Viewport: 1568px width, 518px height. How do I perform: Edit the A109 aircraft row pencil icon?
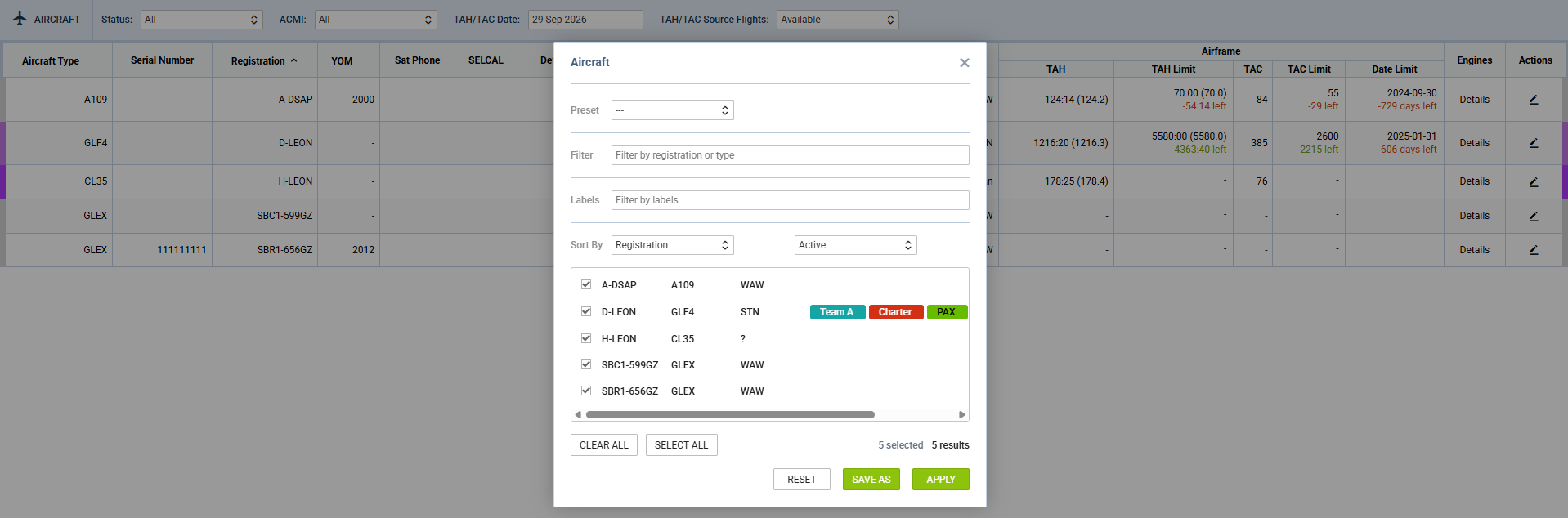point(1534,100)
